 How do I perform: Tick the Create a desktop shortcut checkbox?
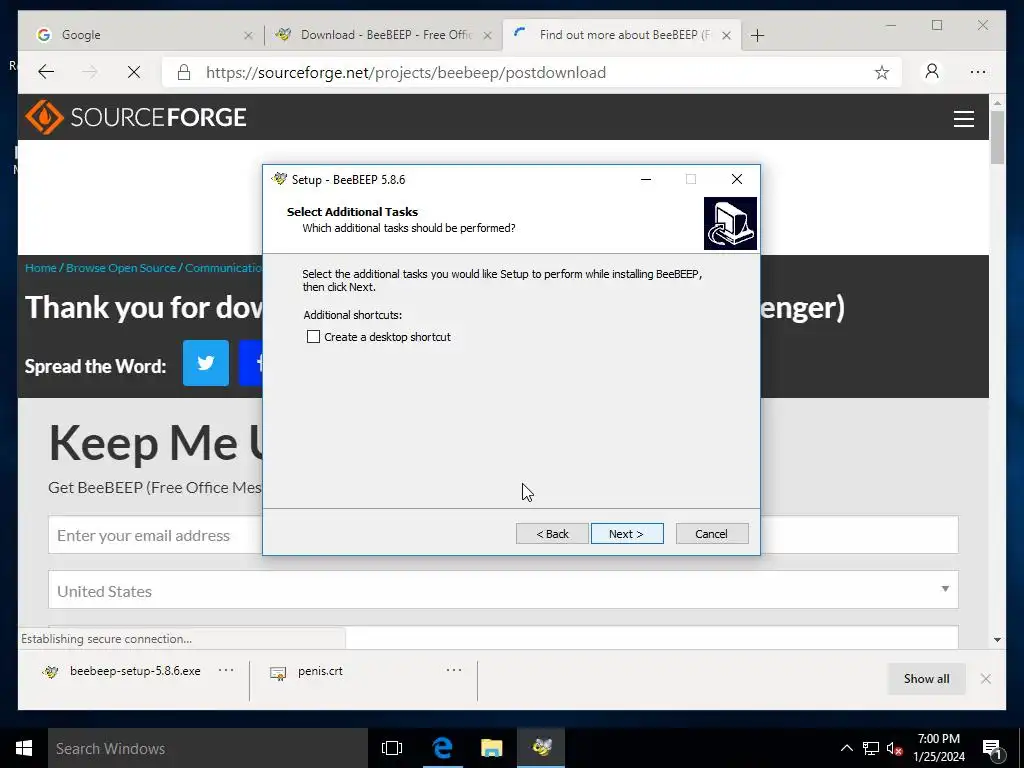point(313,337)
